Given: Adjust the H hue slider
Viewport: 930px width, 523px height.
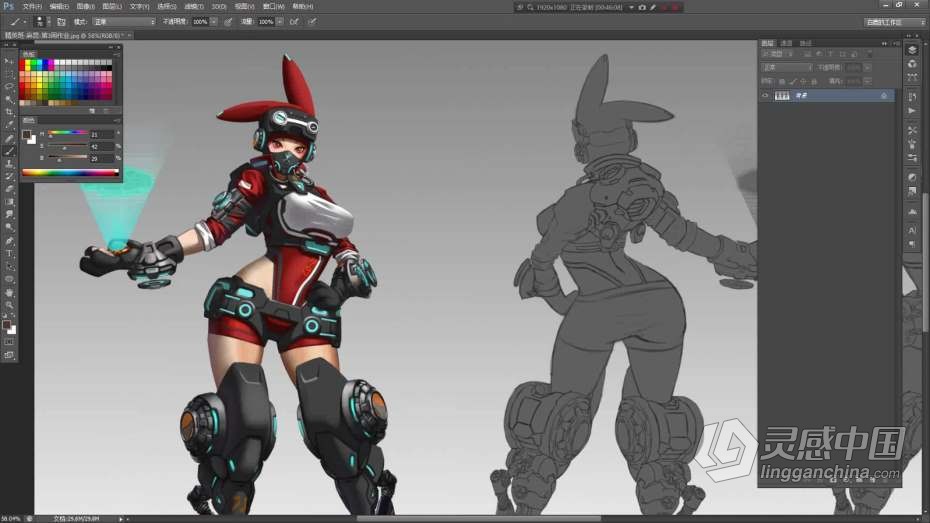Looking at the screenshot, I should [68, 134].
